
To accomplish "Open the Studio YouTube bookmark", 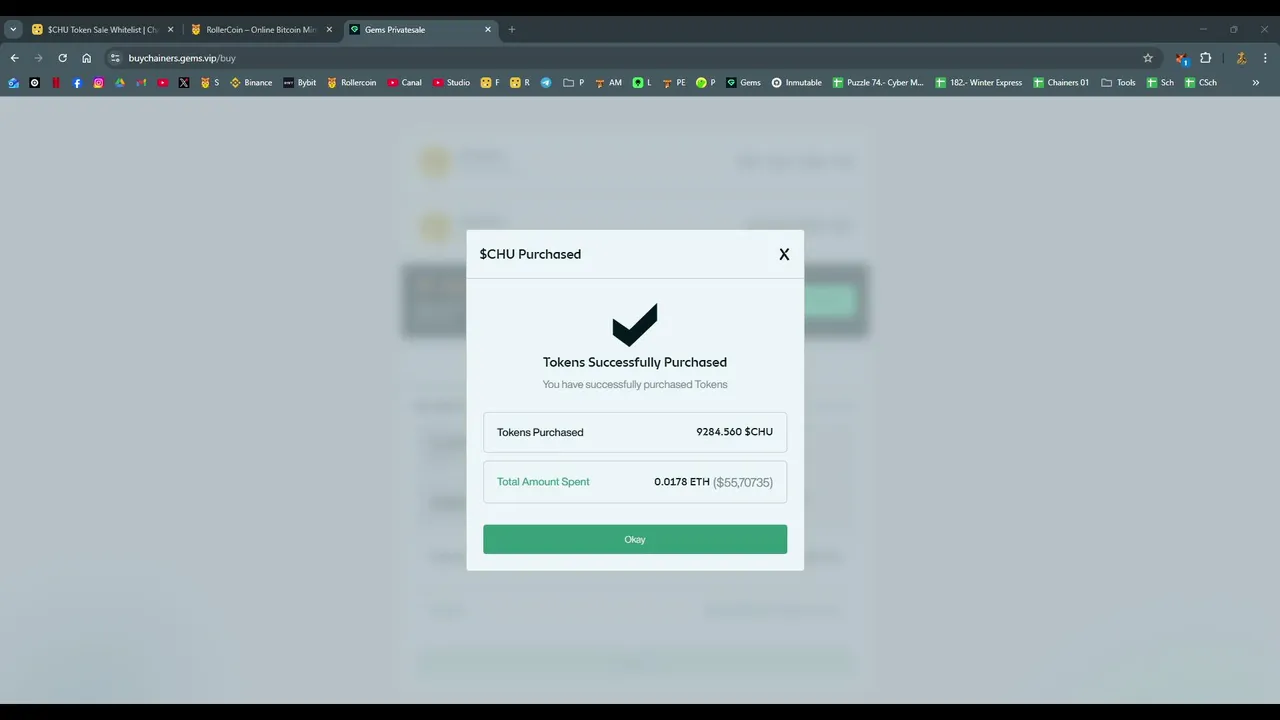I will [452, 83].
